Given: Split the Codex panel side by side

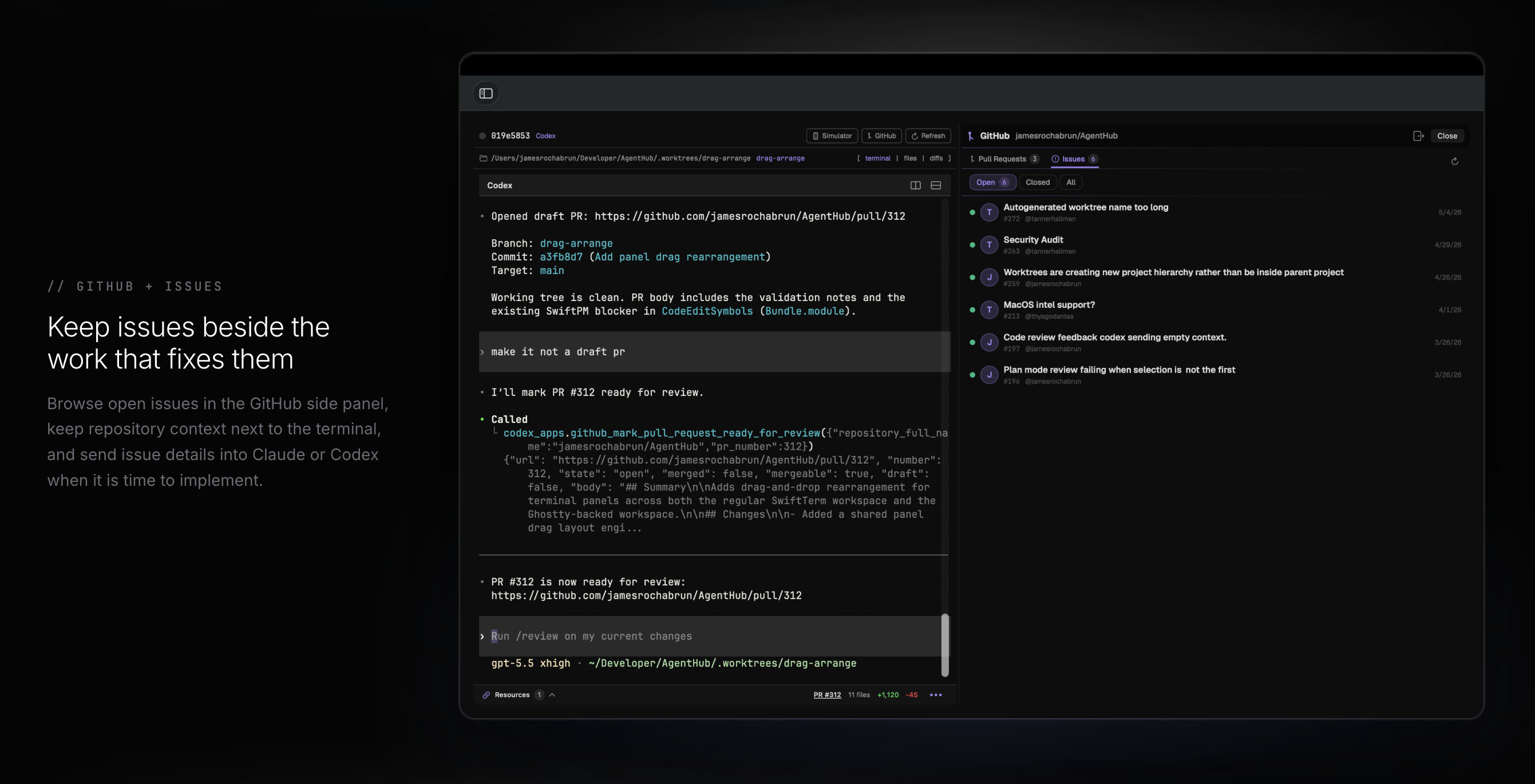Looking at the screenshot, I should click(x=915, y=186).
